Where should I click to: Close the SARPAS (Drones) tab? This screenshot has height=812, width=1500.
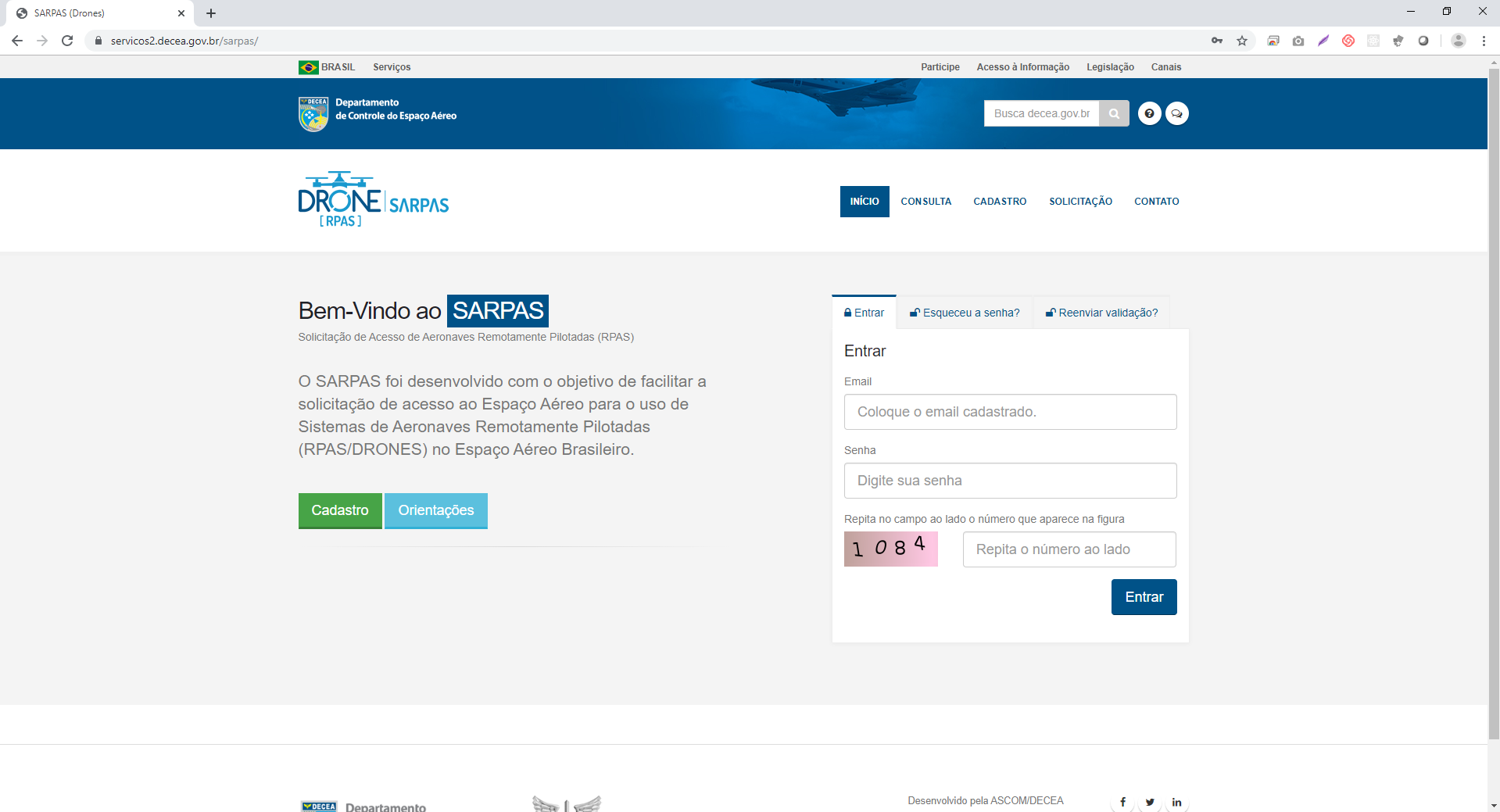[x=181, y=13]
